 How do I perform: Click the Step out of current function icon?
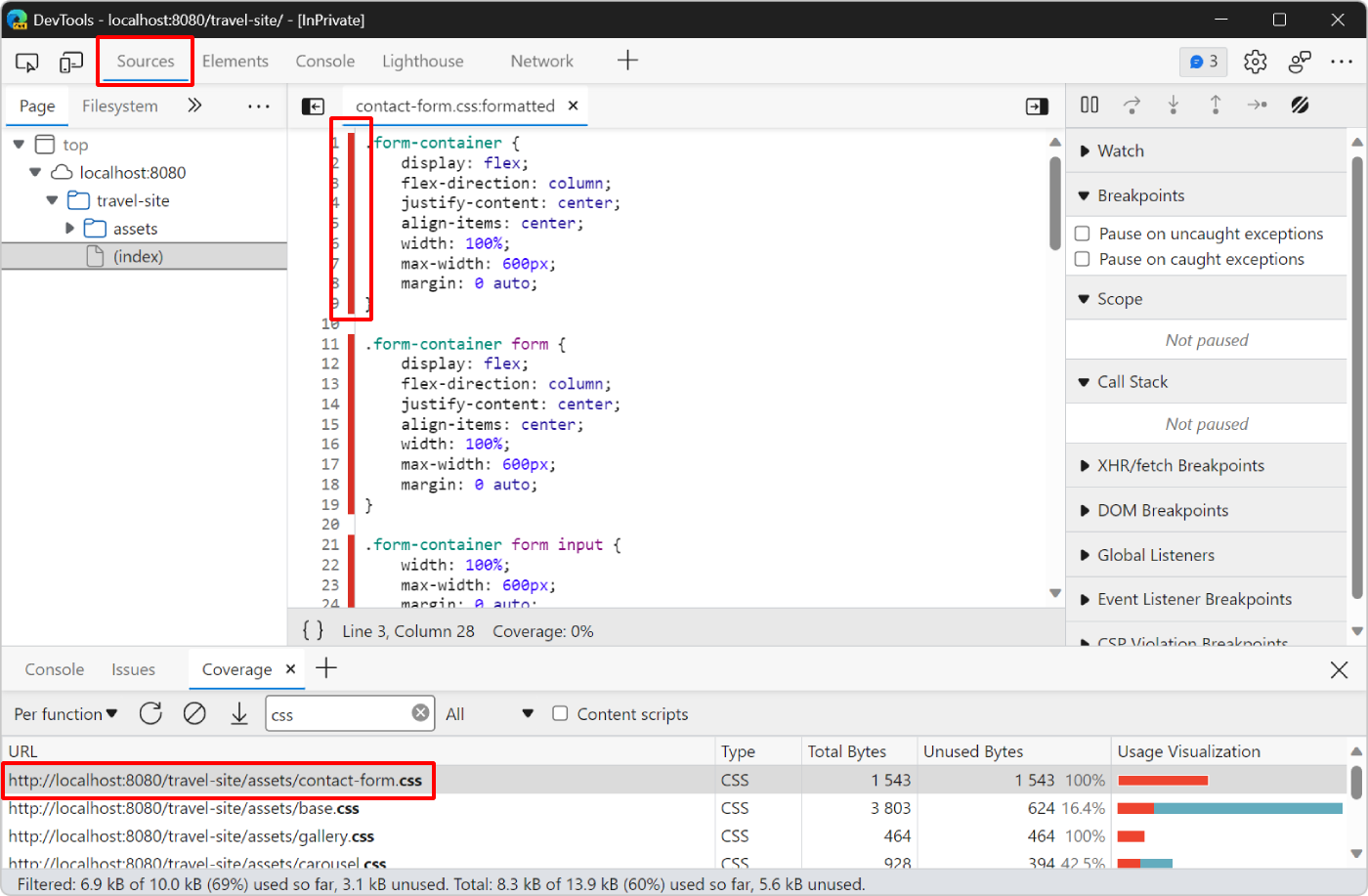pyautogui.click(x=1215, y=105)
